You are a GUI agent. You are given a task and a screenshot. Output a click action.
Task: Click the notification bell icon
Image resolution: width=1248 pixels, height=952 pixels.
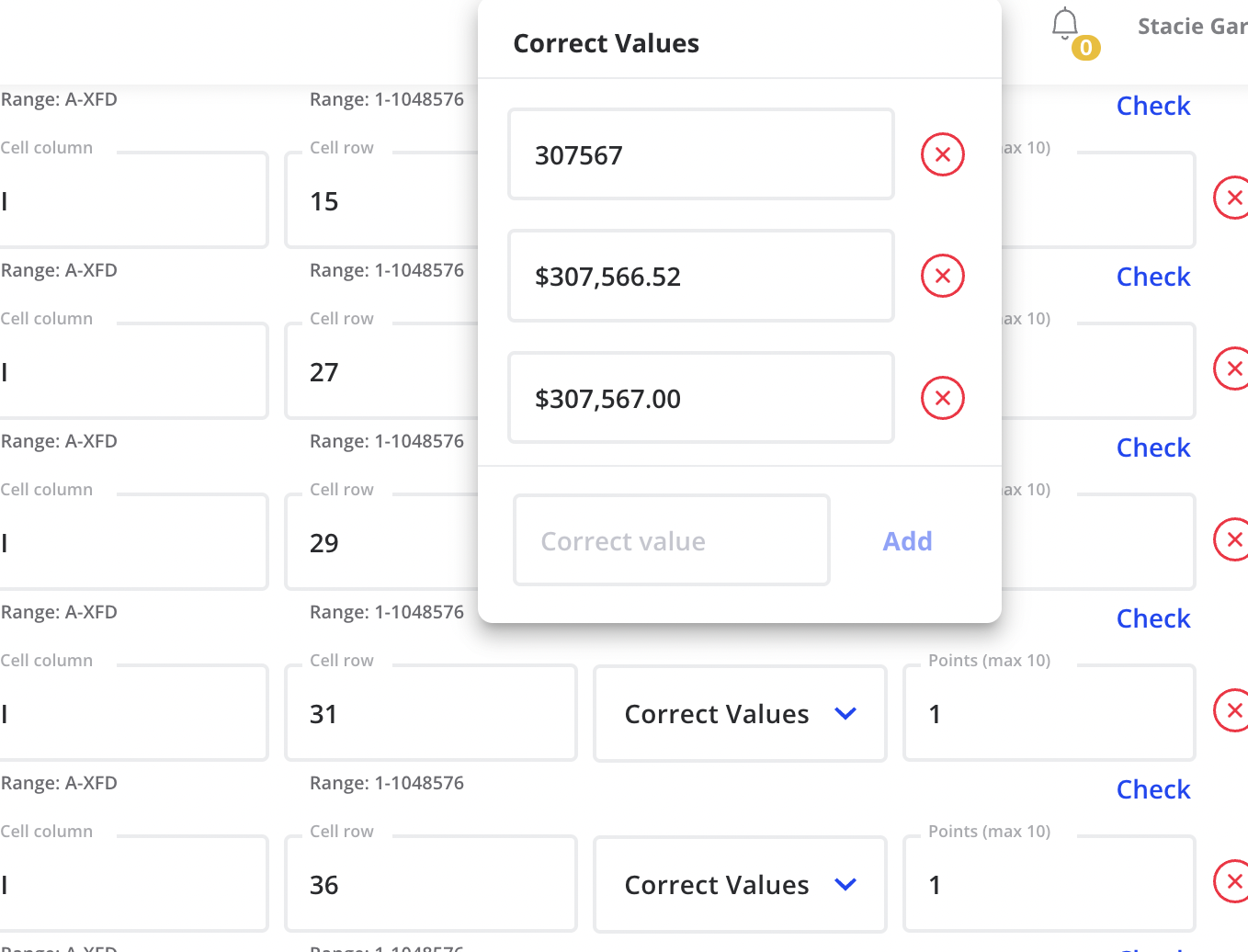tap(1065, 25)
